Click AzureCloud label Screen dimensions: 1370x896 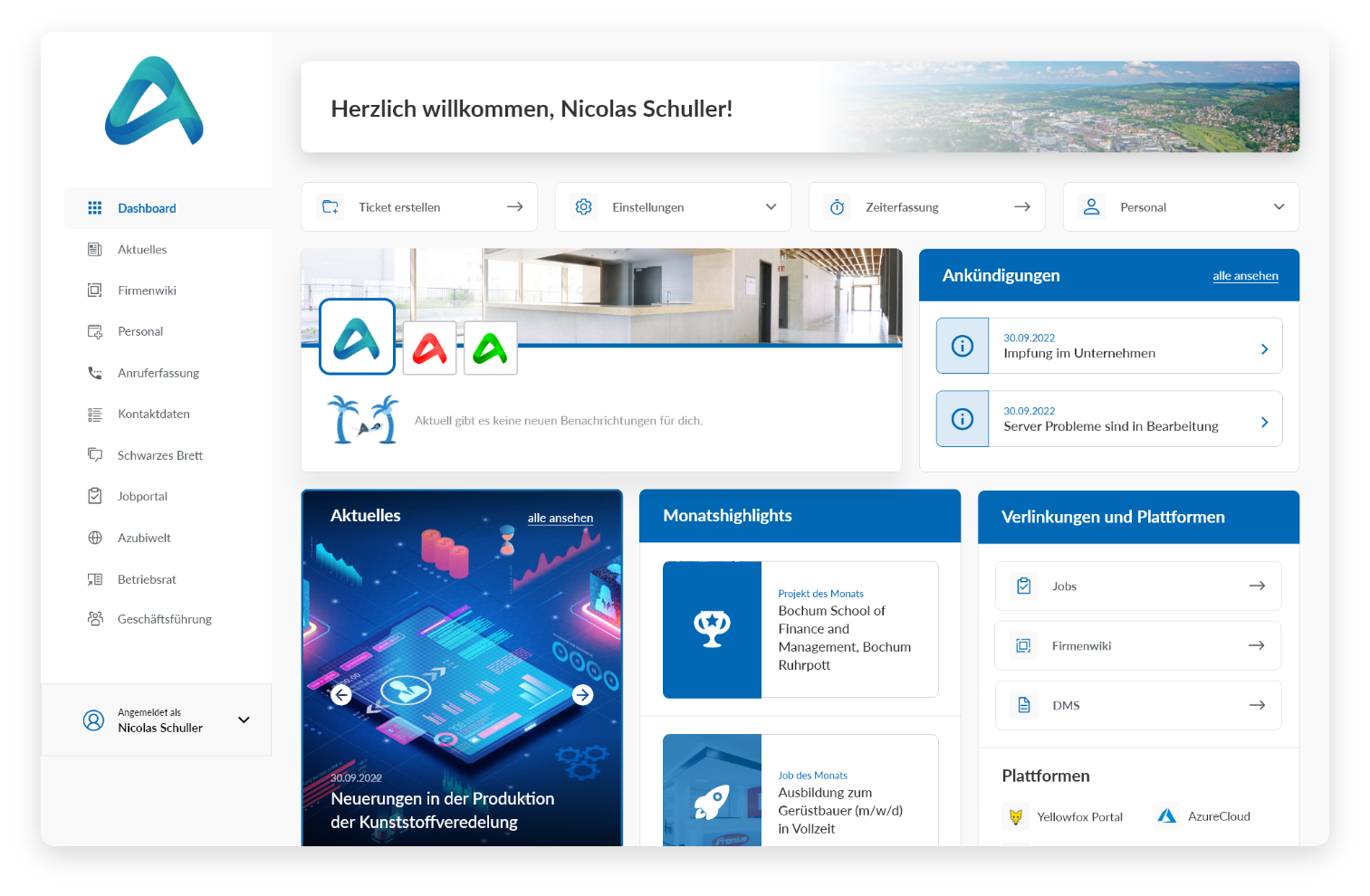click(1219, 816)
